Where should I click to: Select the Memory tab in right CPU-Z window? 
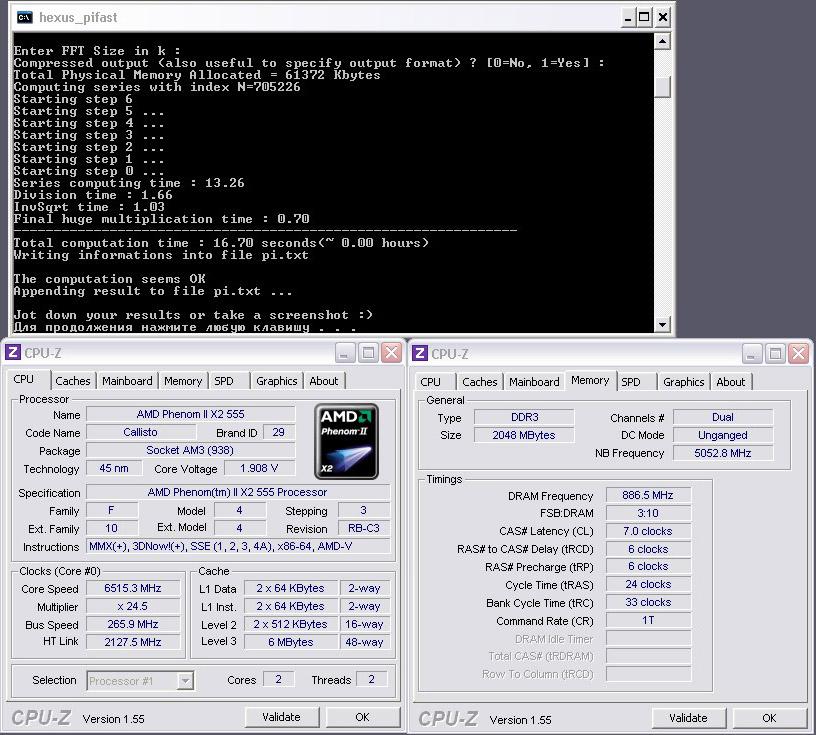coord(590,381)
